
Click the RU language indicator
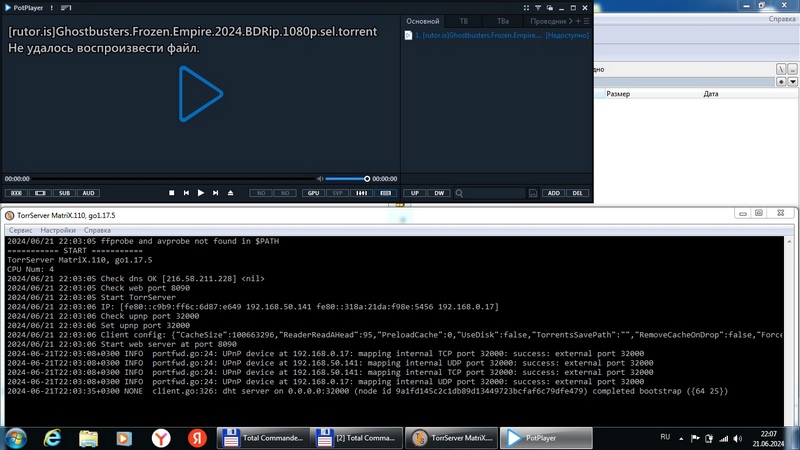click(665, 437)
